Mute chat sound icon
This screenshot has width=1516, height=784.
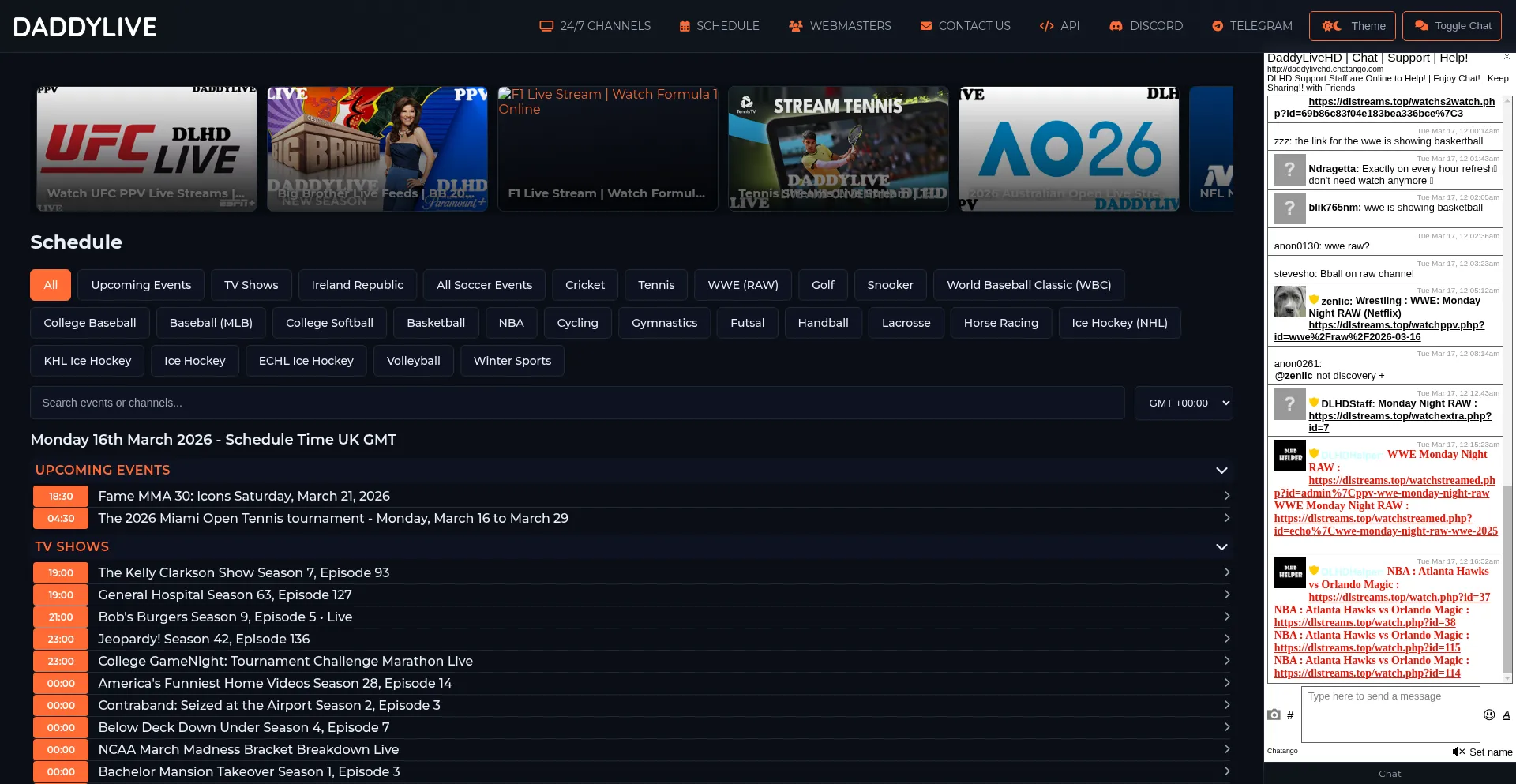tap(1458, 752)
